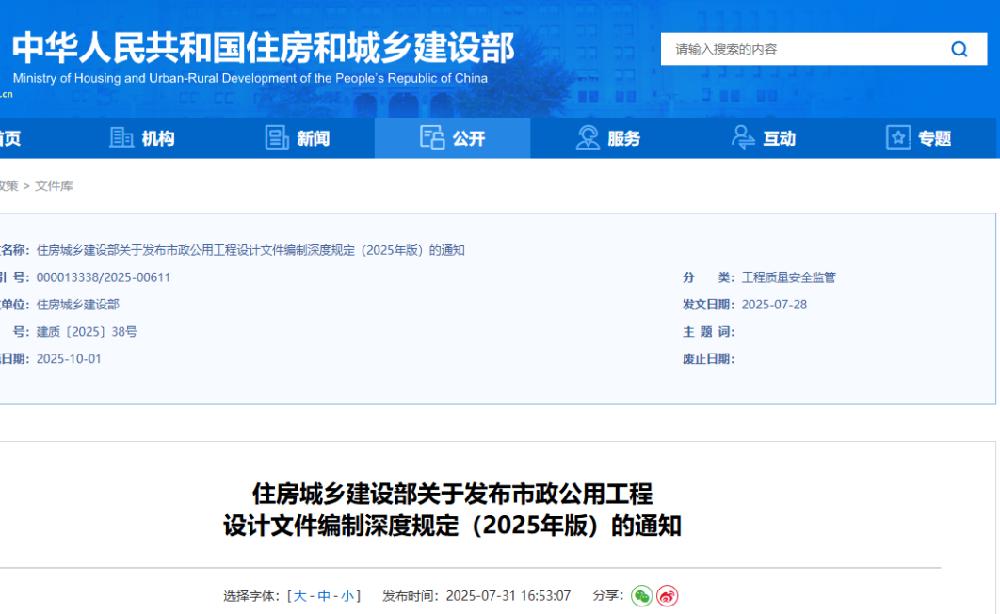Click the 互动 interaction icon
This screenshot has width=1000, height=614.
(743, 138)
